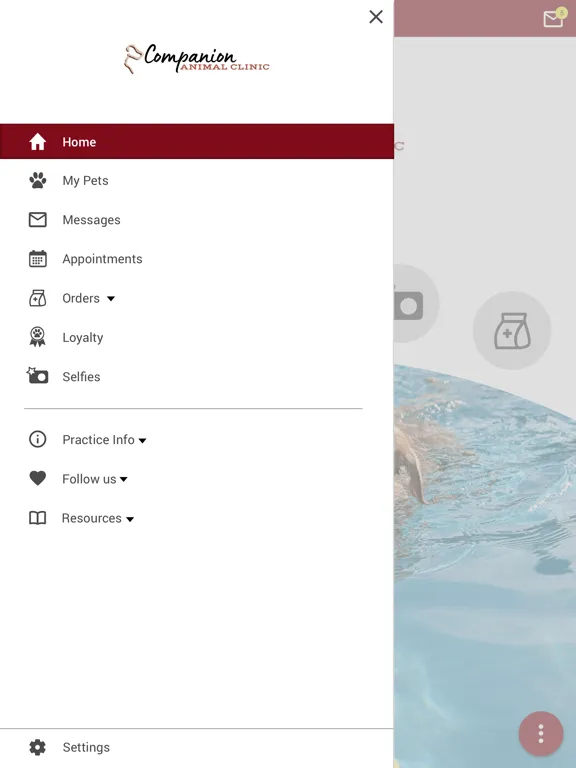The width and height of the screenshot is (576, 768).
Task: Open My Pets paw icon
Action: pos(37,181)
